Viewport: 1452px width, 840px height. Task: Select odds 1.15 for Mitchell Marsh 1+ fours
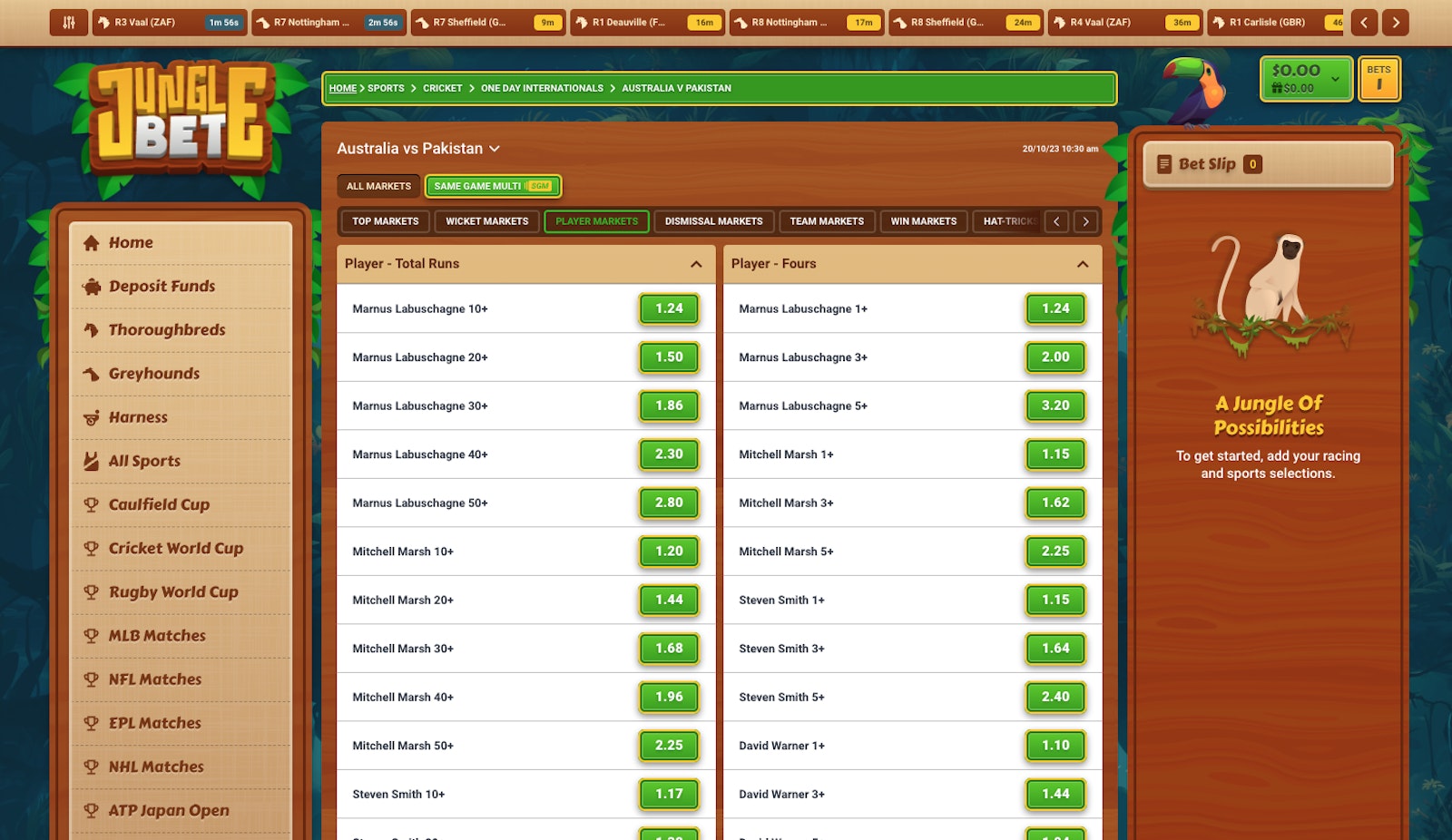tap(1055, 454)
